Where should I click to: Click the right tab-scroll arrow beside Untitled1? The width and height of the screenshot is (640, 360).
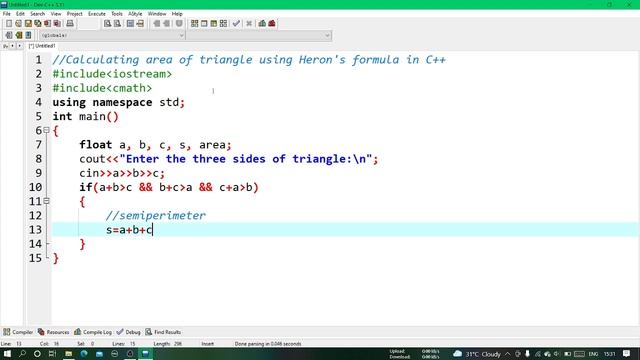tap(19, 46)
